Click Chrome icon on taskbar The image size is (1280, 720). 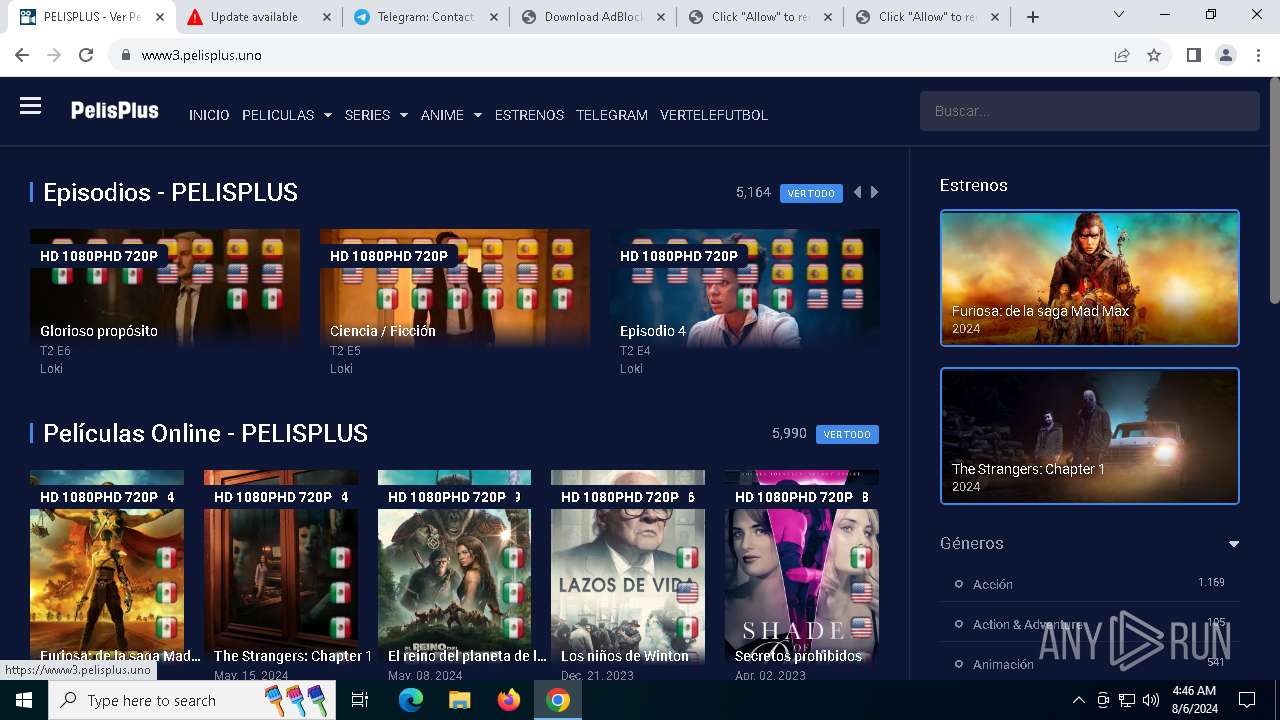pos(558,700)
